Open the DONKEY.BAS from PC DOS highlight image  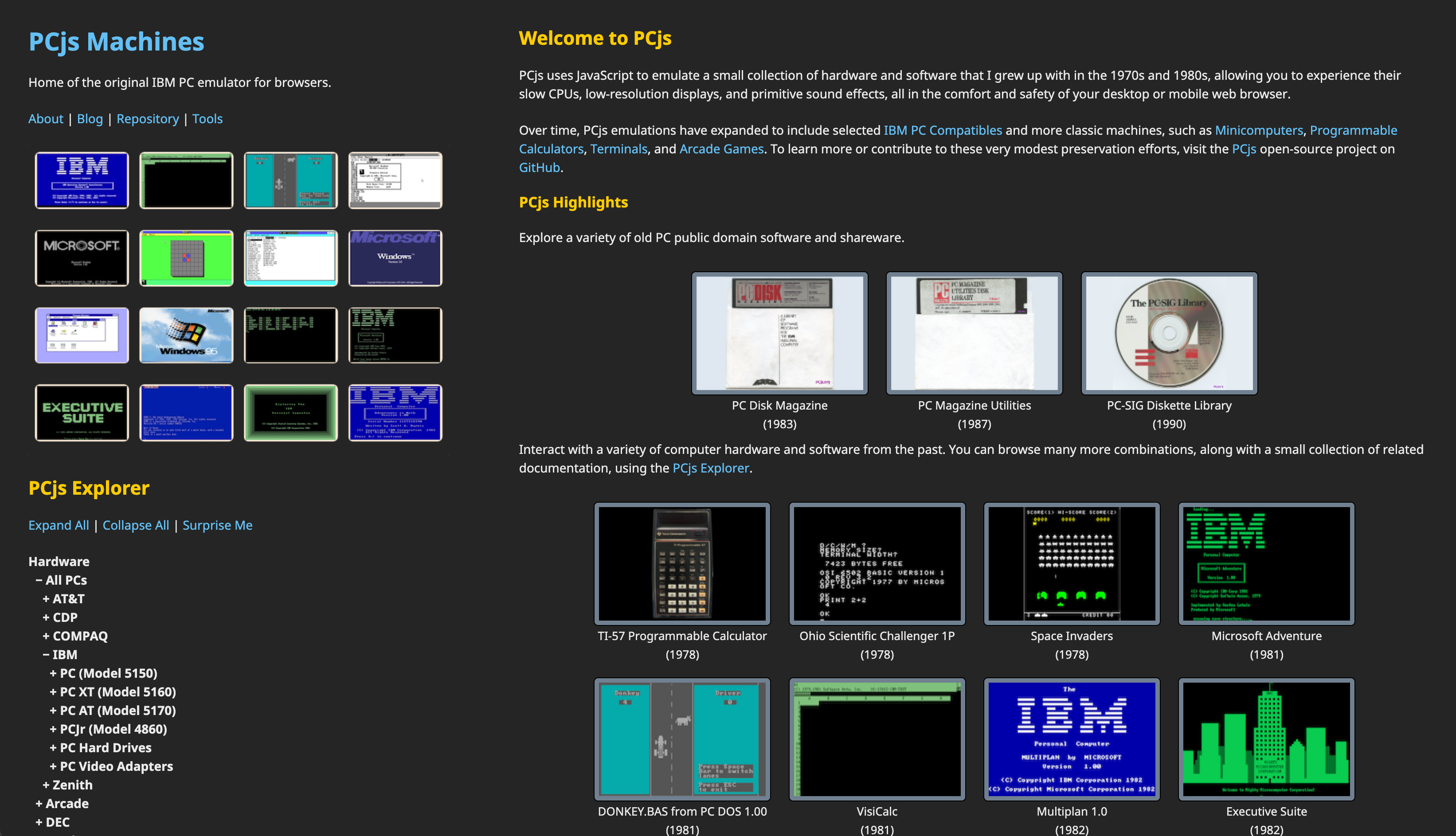(x=682, y=739)
